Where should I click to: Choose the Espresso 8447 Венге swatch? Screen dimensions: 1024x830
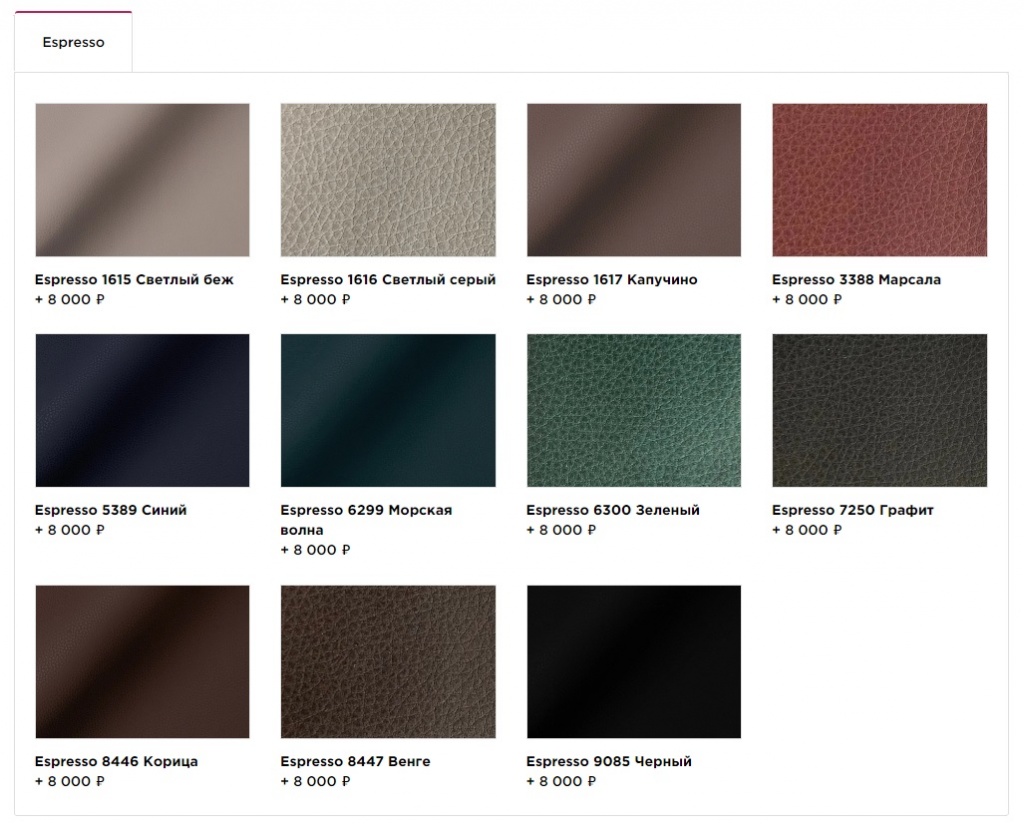pyautogui.click(x=388, y=662)
